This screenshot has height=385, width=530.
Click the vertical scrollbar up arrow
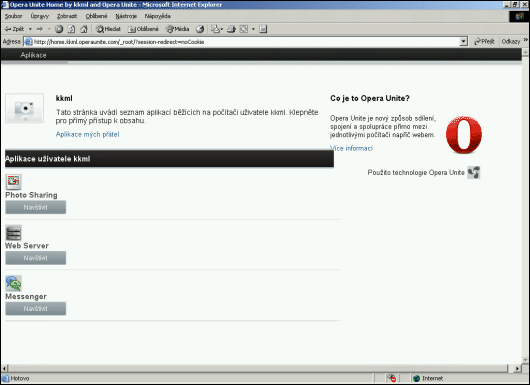[x=526, y=52]
